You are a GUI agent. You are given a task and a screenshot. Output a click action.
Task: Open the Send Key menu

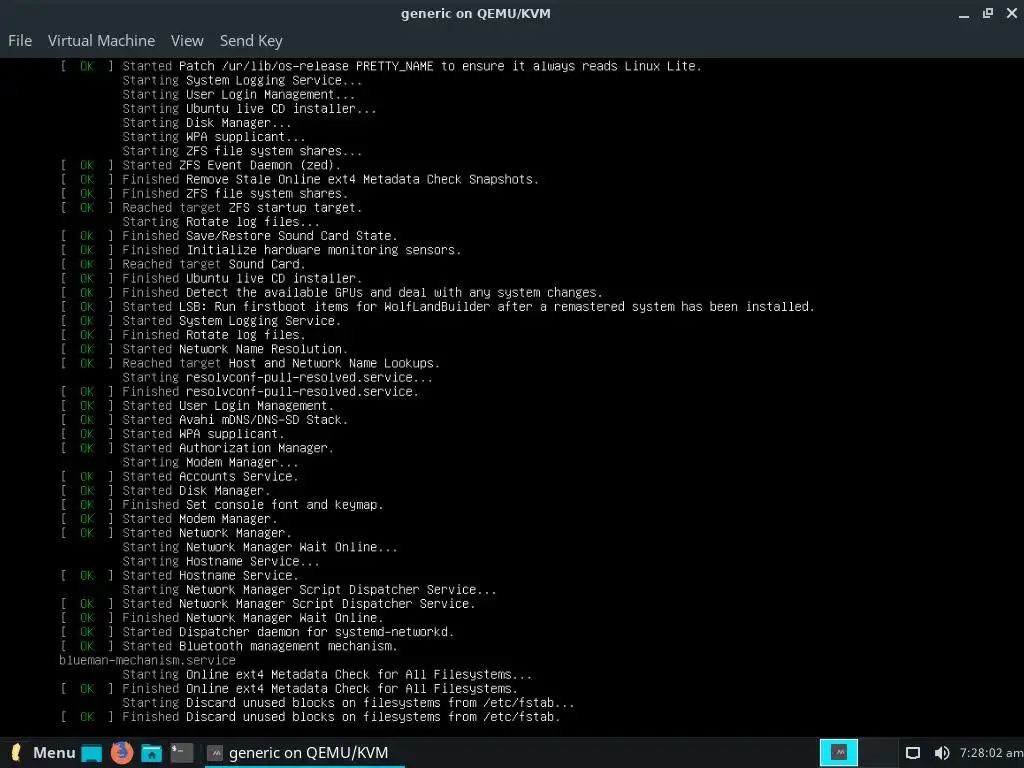coord(251,40)
